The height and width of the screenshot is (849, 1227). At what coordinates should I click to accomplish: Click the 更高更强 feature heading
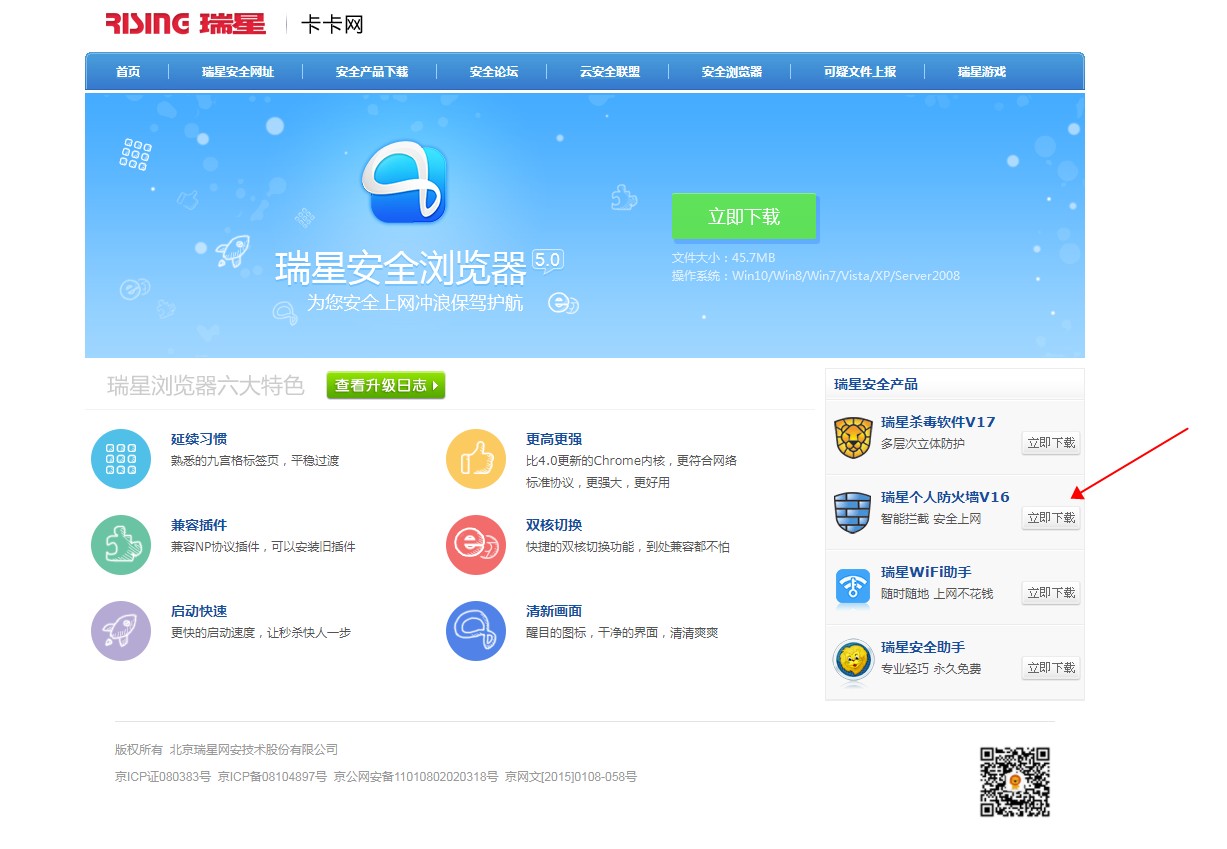(x=554, y=439)
